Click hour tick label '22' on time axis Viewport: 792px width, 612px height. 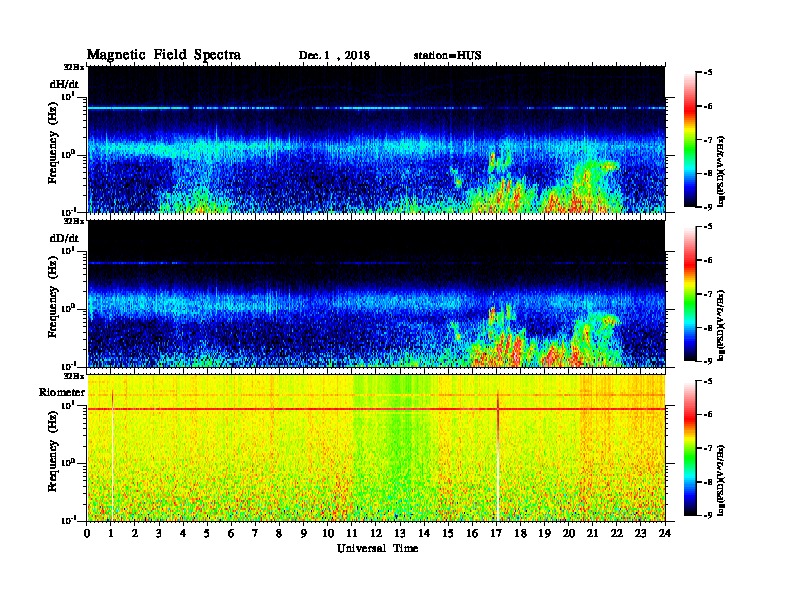(x=617, y=534)
